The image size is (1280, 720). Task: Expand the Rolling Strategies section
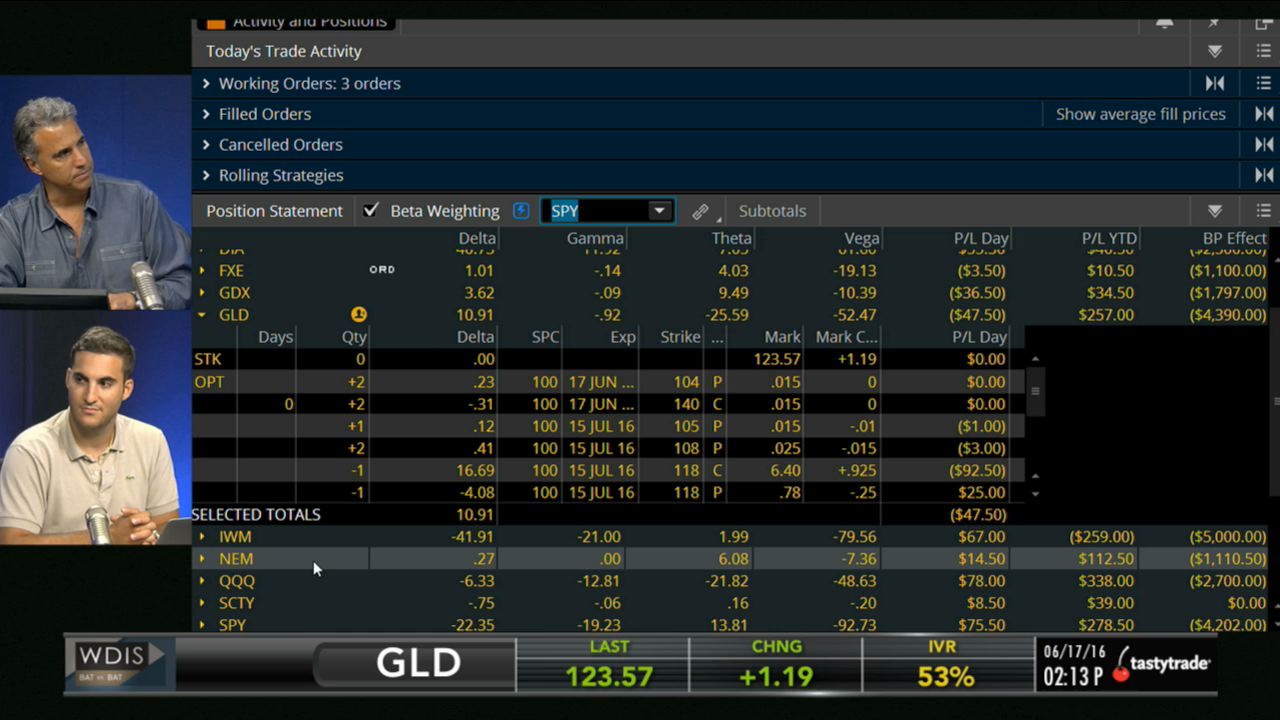coord(206,176)
